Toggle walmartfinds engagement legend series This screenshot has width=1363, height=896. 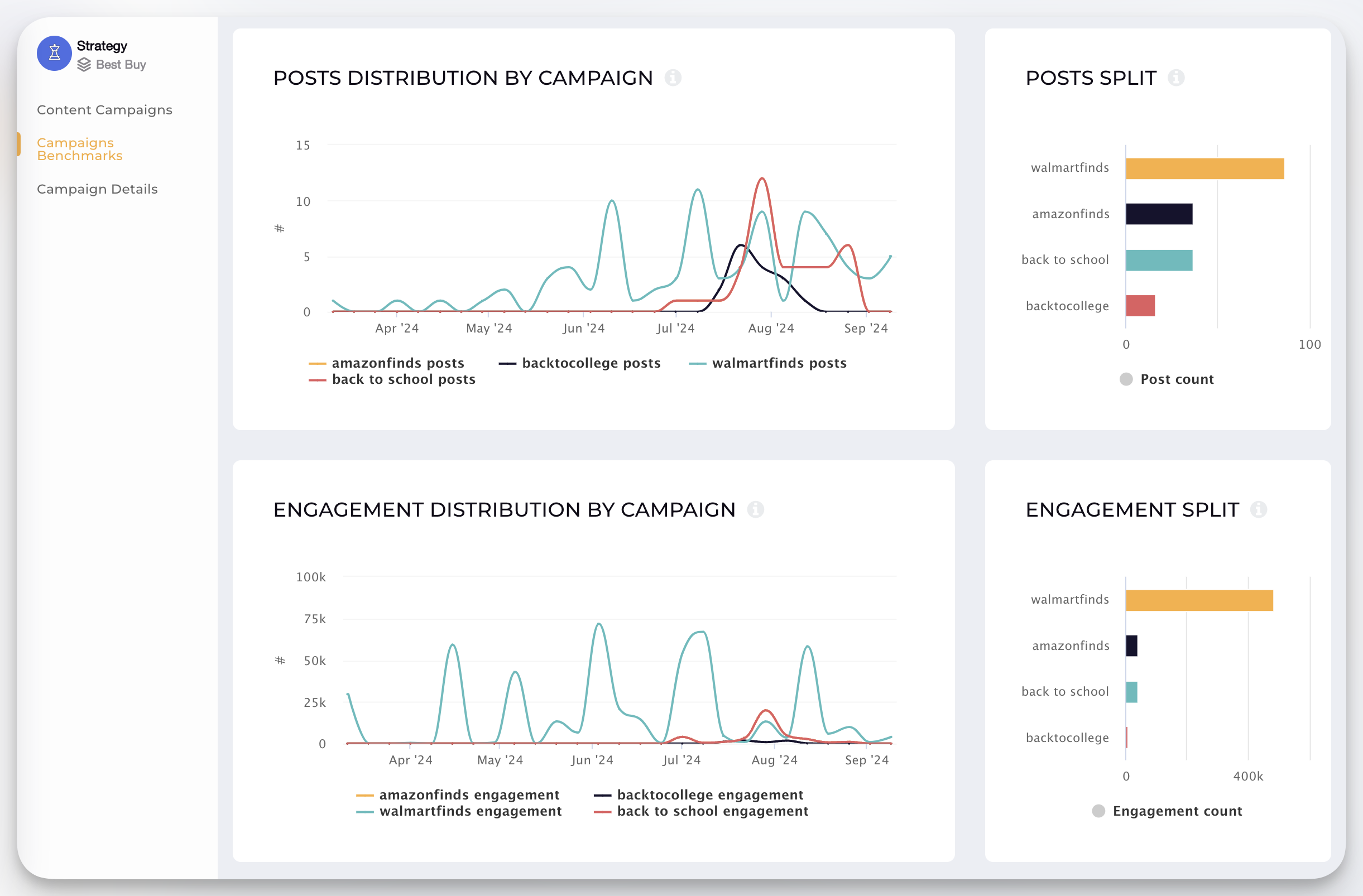[x=459, y=811]
